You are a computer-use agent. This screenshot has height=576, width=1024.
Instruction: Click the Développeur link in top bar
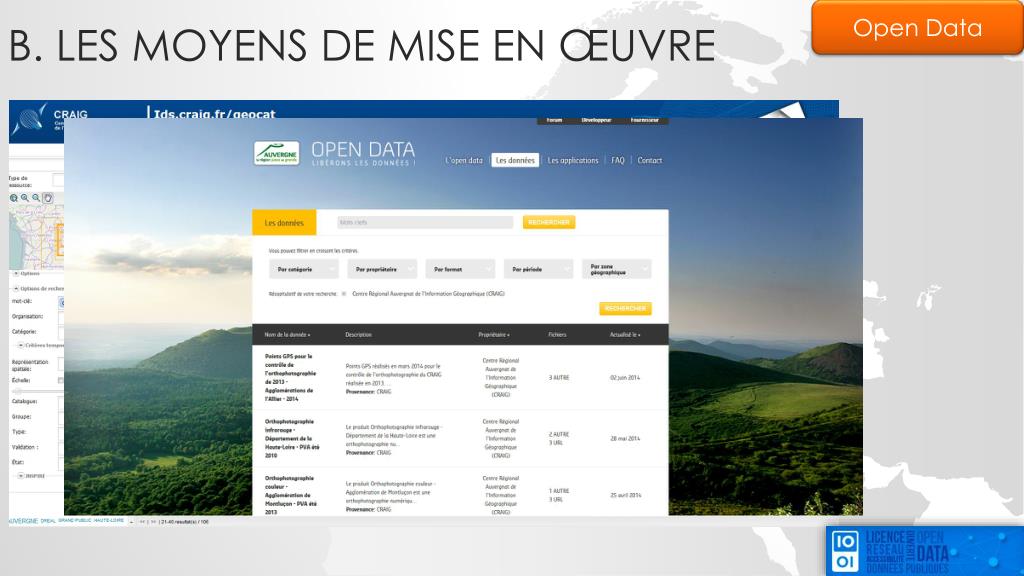(x=596, y=120)
